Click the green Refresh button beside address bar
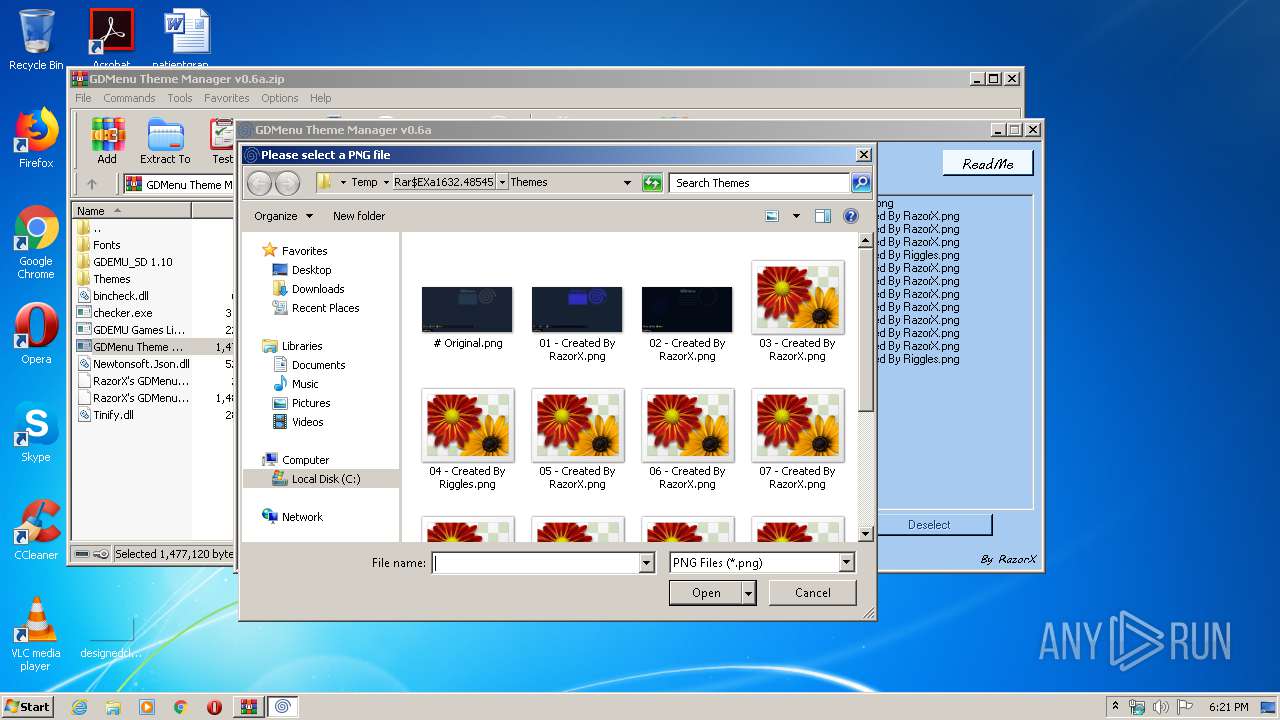This screenshot has height=720, width=1280. [x=652, y=183]
